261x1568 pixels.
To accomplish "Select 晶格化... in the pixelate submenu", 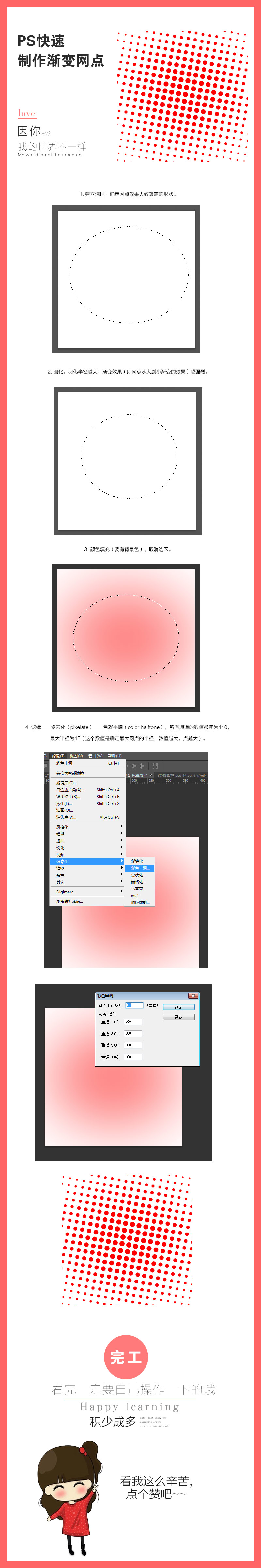I will coord(140,882).
